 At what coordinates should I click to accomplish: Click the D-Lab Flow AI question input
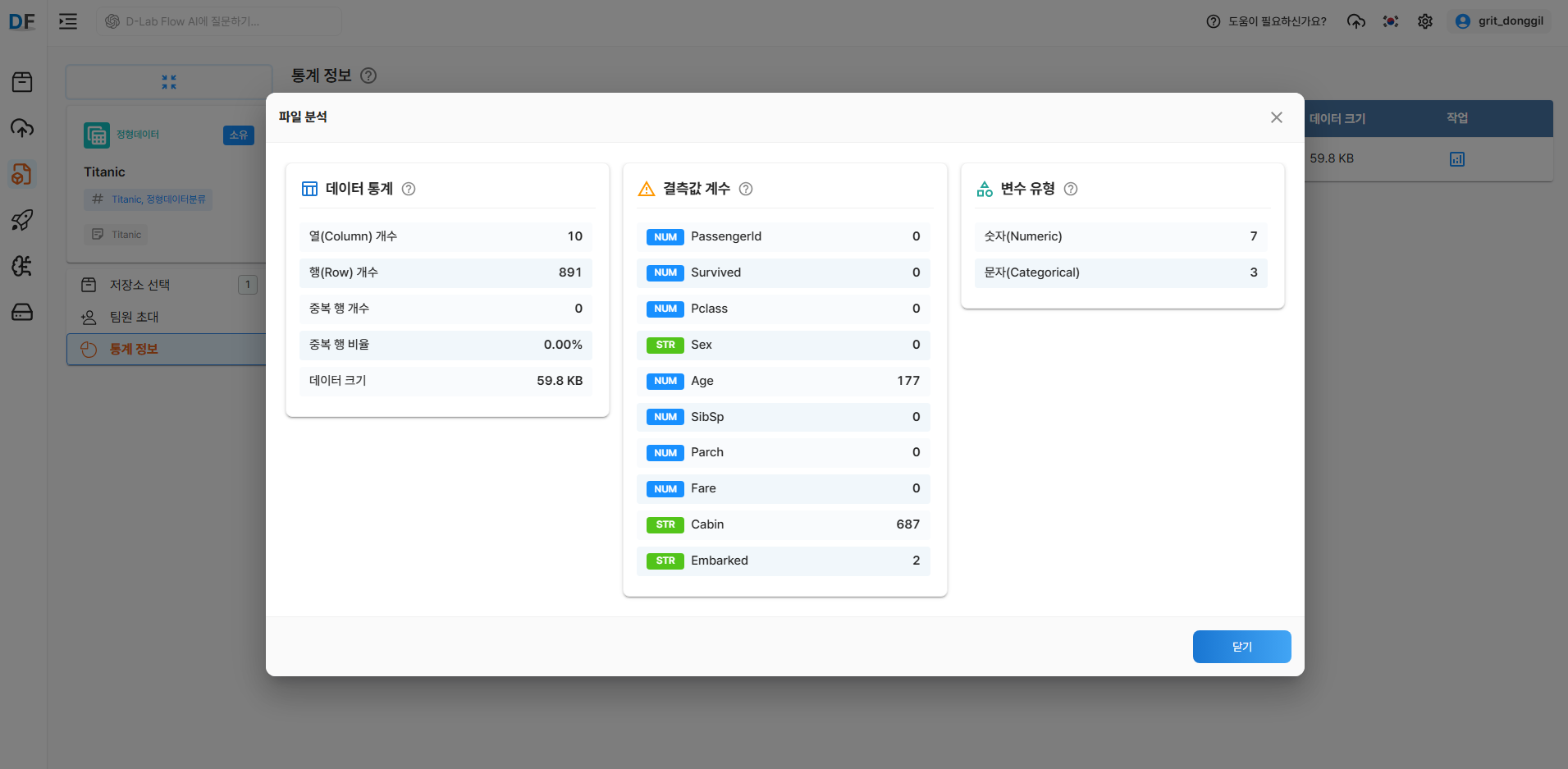click(x=219, y=21)
